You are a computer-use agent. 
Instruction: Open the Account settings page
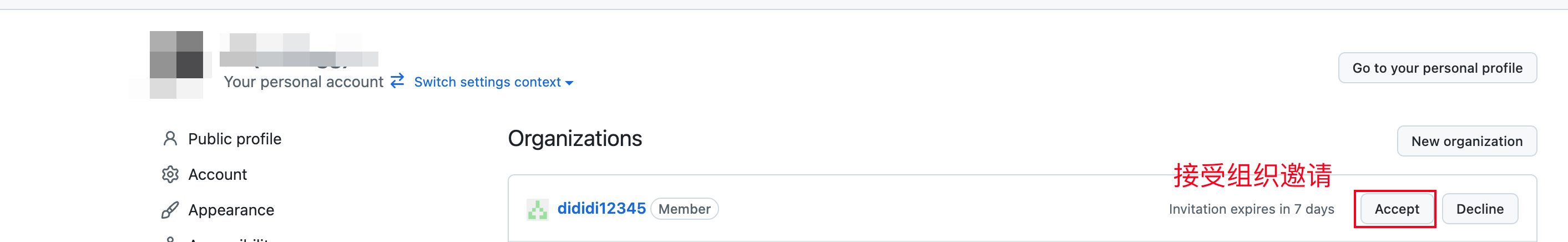pos(218,174)
